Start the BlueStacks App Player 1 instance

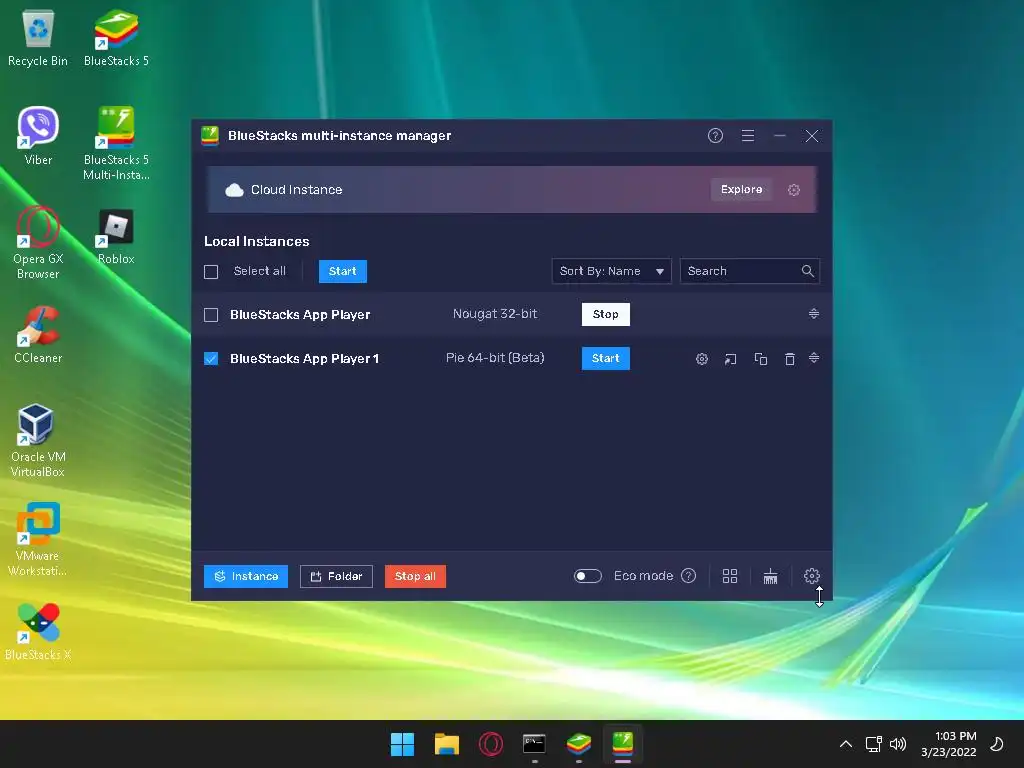pyautogui.click(x=605, y=358)
